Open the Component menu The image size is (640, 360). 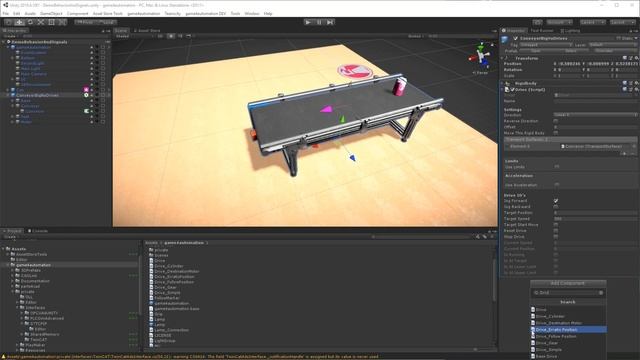(78, 13)
